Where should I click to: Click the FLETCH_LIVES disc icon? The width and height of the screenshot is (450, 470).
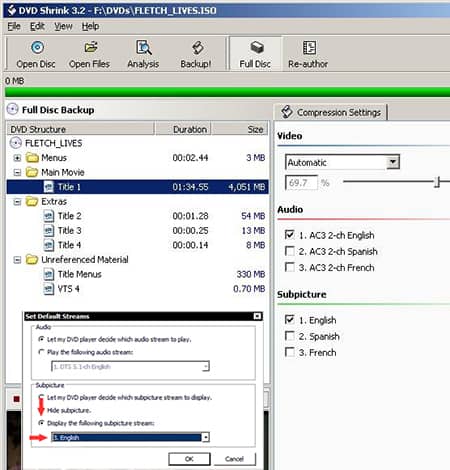(x=16, y=143)
